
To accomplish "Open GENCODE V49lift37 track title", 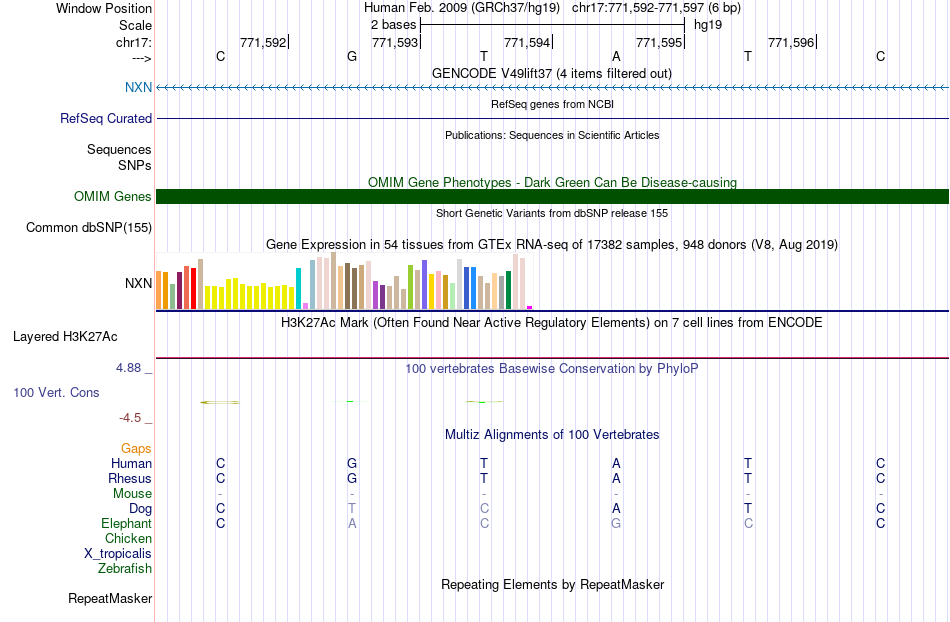I will pyautogui.click(x=551, y=73).
